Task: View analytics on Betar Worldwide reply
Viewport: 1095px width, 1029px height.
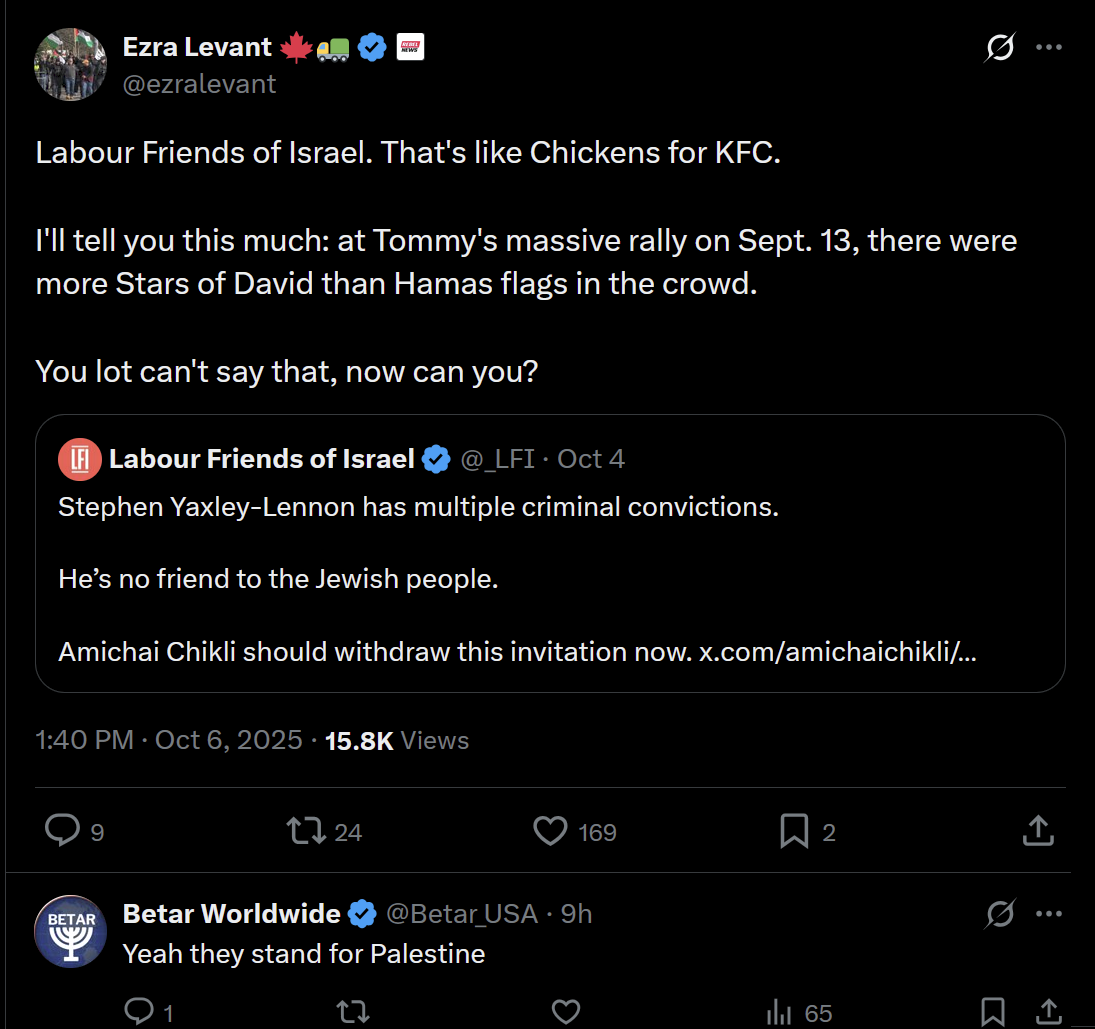Action: point(780,1012)
